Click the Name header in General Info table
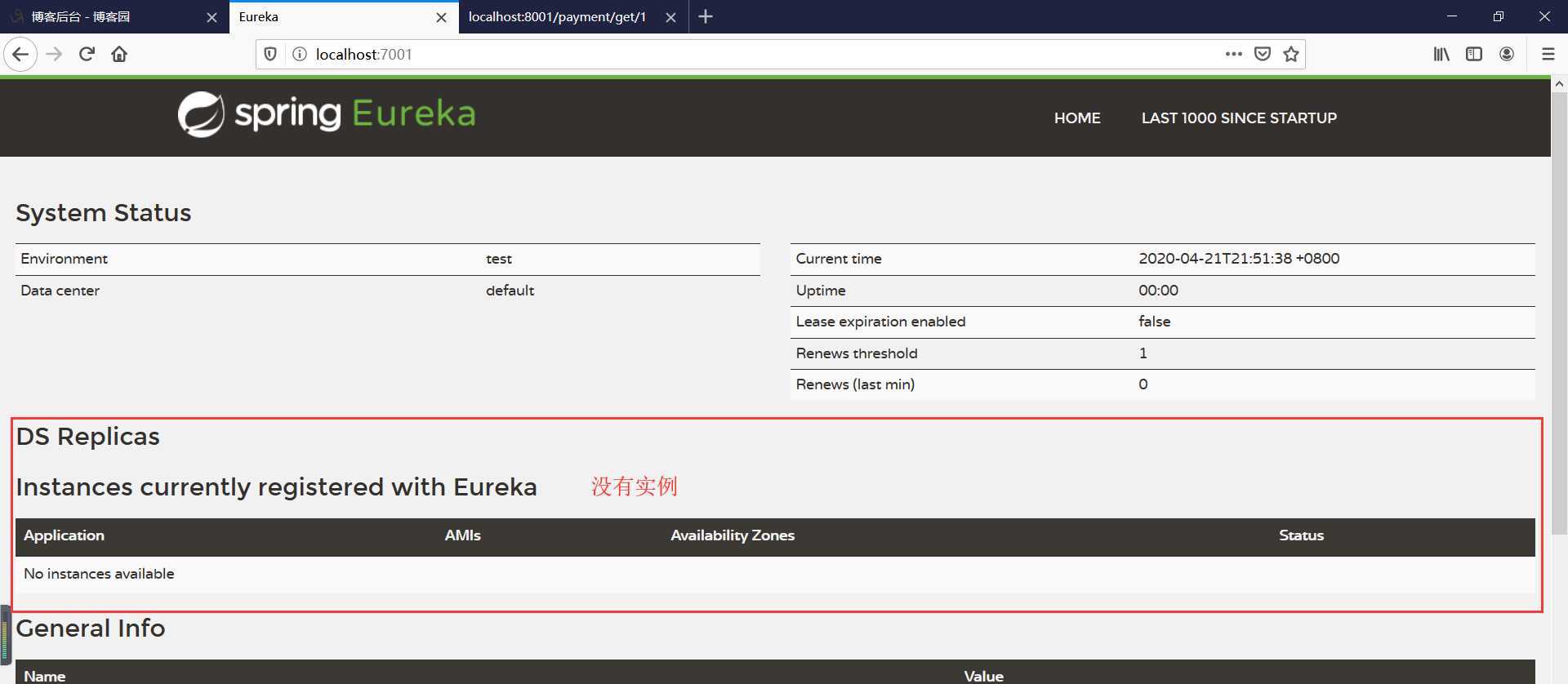Viewport: 1568px width, 684px height. 44,676
